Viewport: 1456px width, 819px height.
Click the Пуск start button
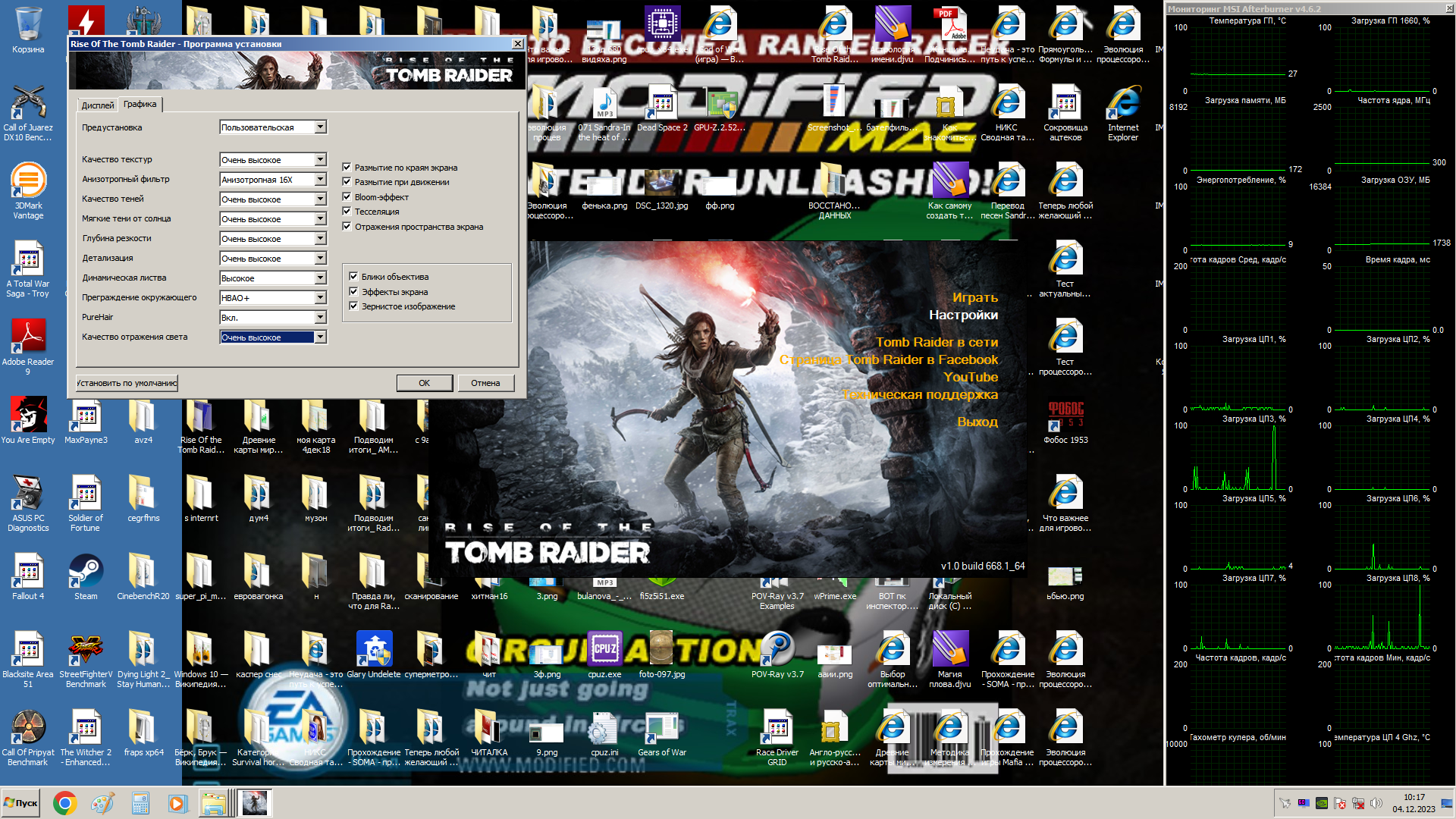tap(21, 803)
